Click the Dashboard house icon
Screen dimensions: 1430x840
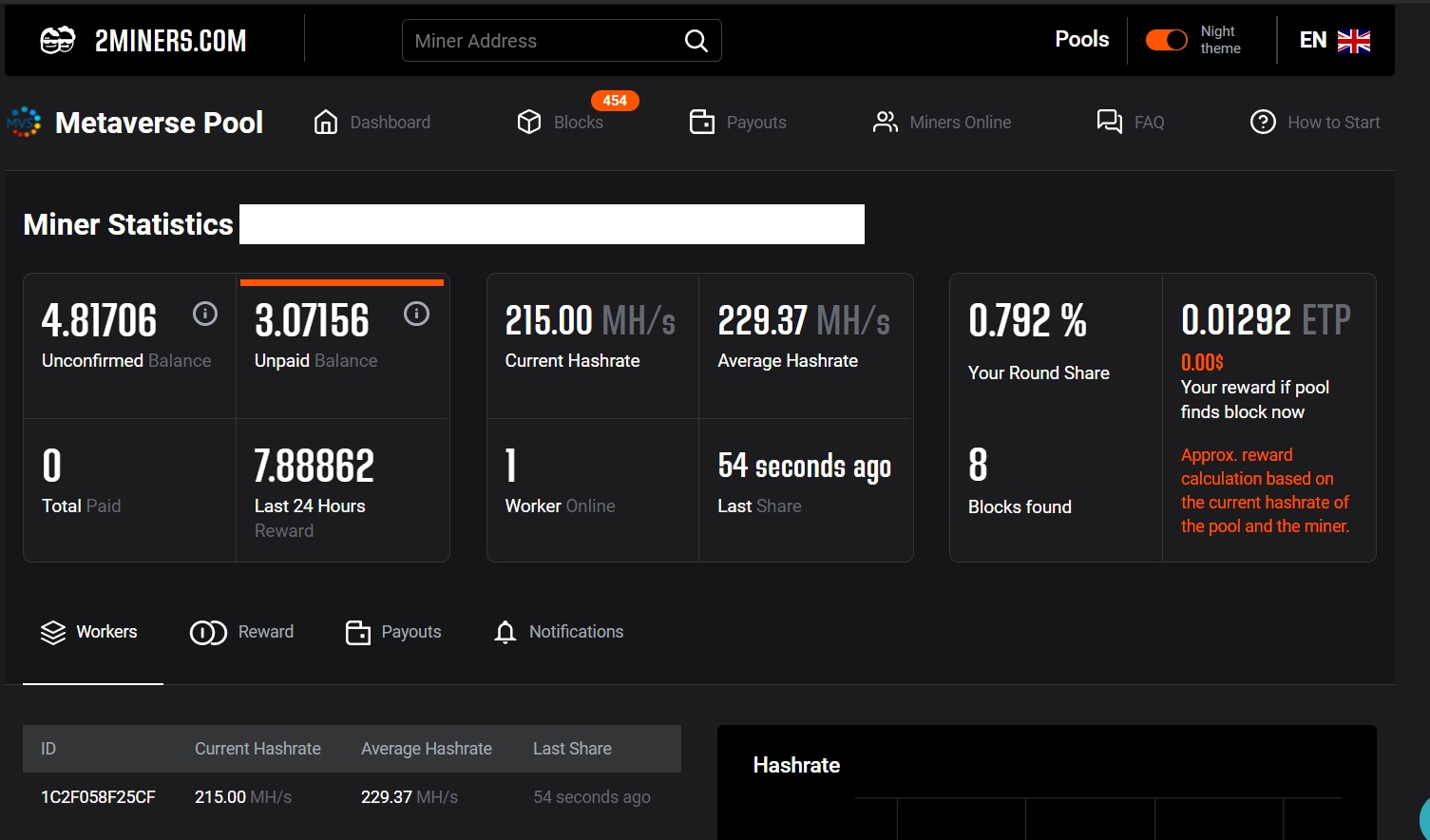click(x=326, y=122)
